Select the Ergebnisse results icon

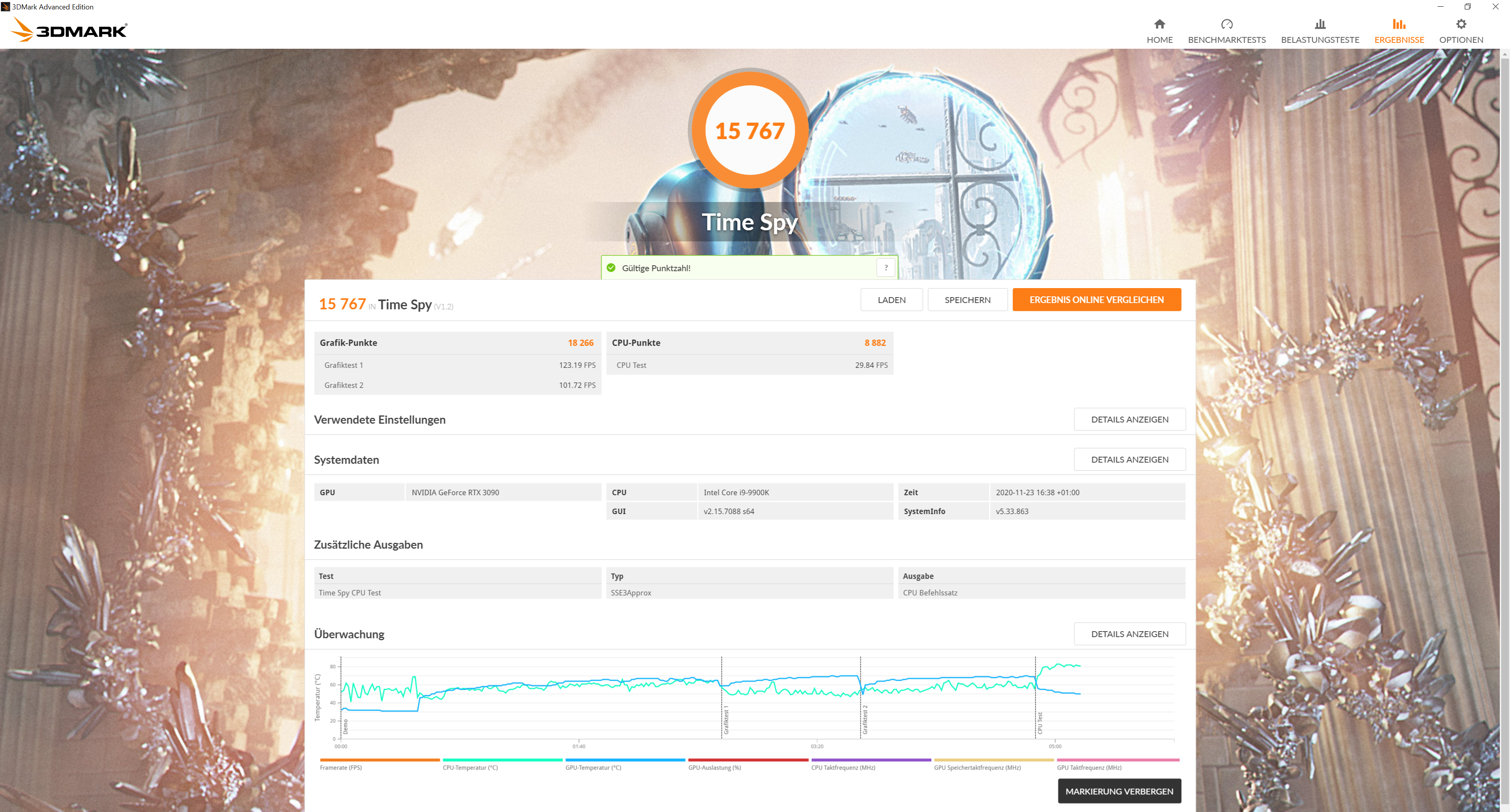tap(1399, 24)
